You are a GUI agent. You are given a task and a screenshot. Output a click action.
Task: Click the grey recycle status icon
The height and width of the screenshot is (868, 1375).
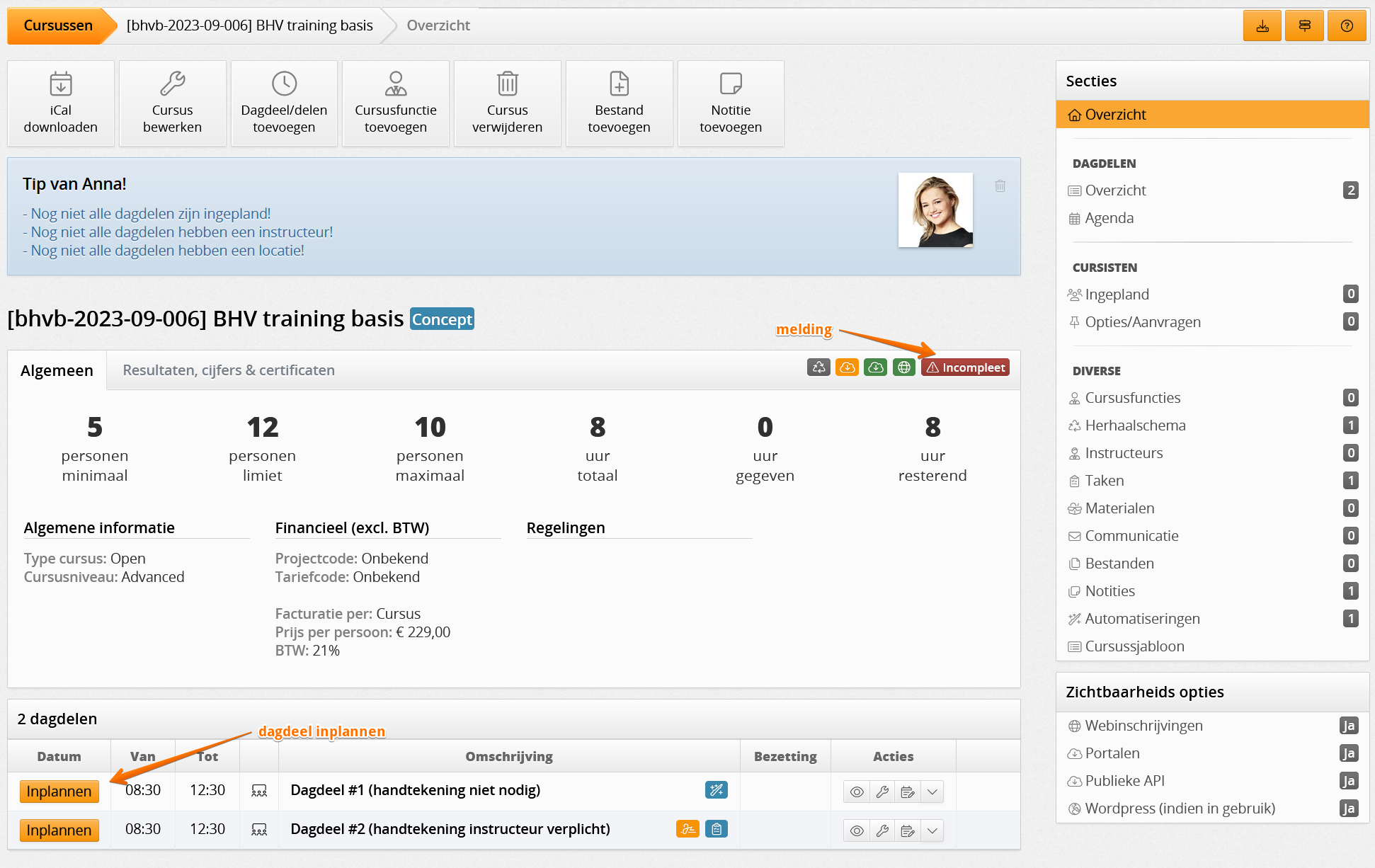tap(818, 367)
